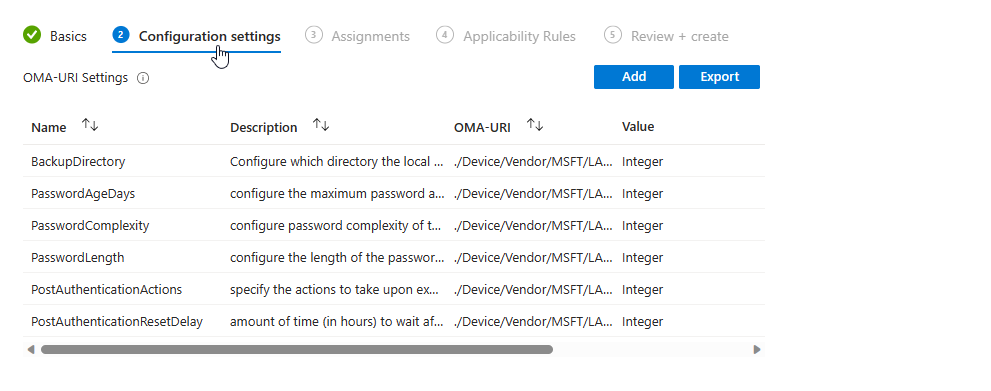The width and height of the screenshot is (991, 391).
Task: Click the OMA-URI cell of PostAuthenticationActions row
Action: (533, 289)
